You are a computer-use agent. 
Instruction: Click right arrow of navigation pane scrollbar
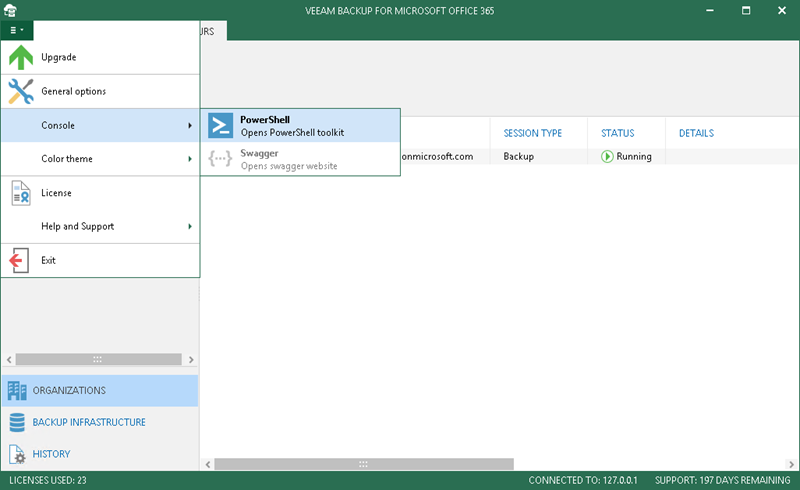pyautogui.click(x=191, y=360)
